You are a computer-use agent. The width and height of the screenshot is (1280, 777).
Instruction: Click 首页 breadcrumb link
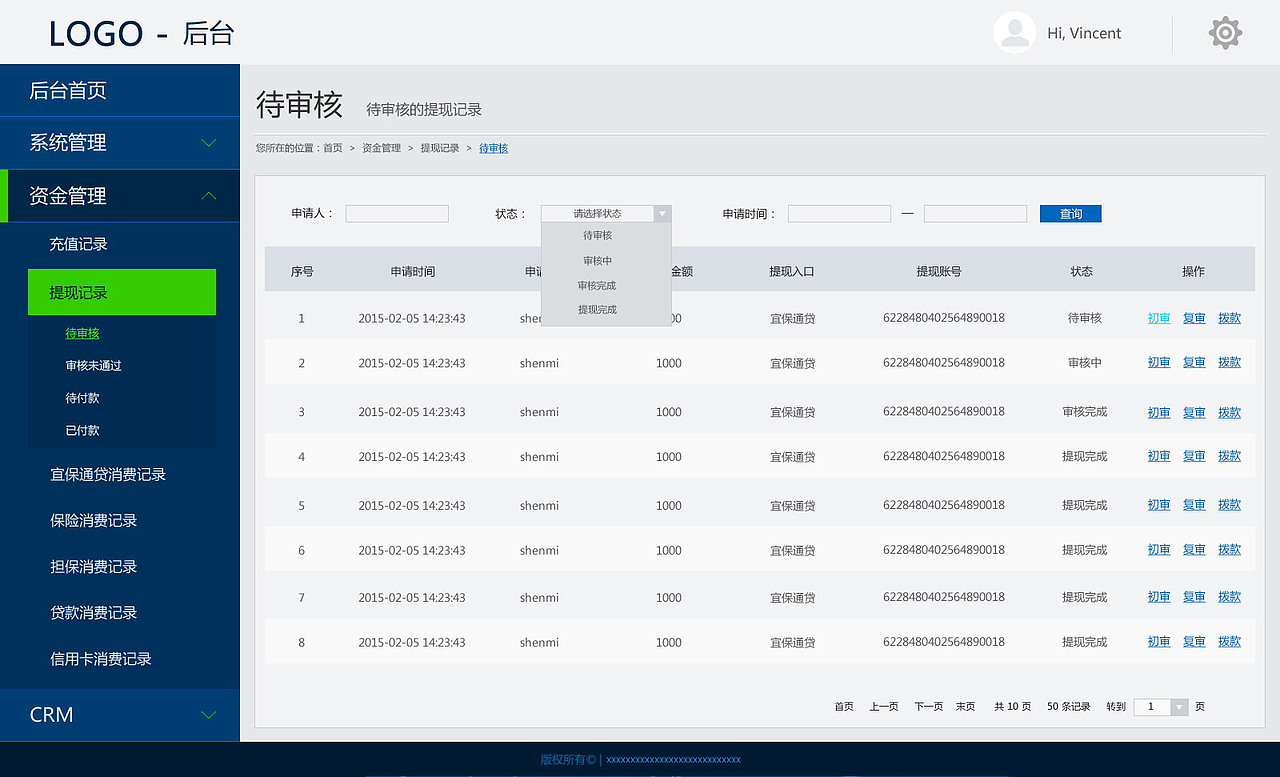click(x=333, y=148)
